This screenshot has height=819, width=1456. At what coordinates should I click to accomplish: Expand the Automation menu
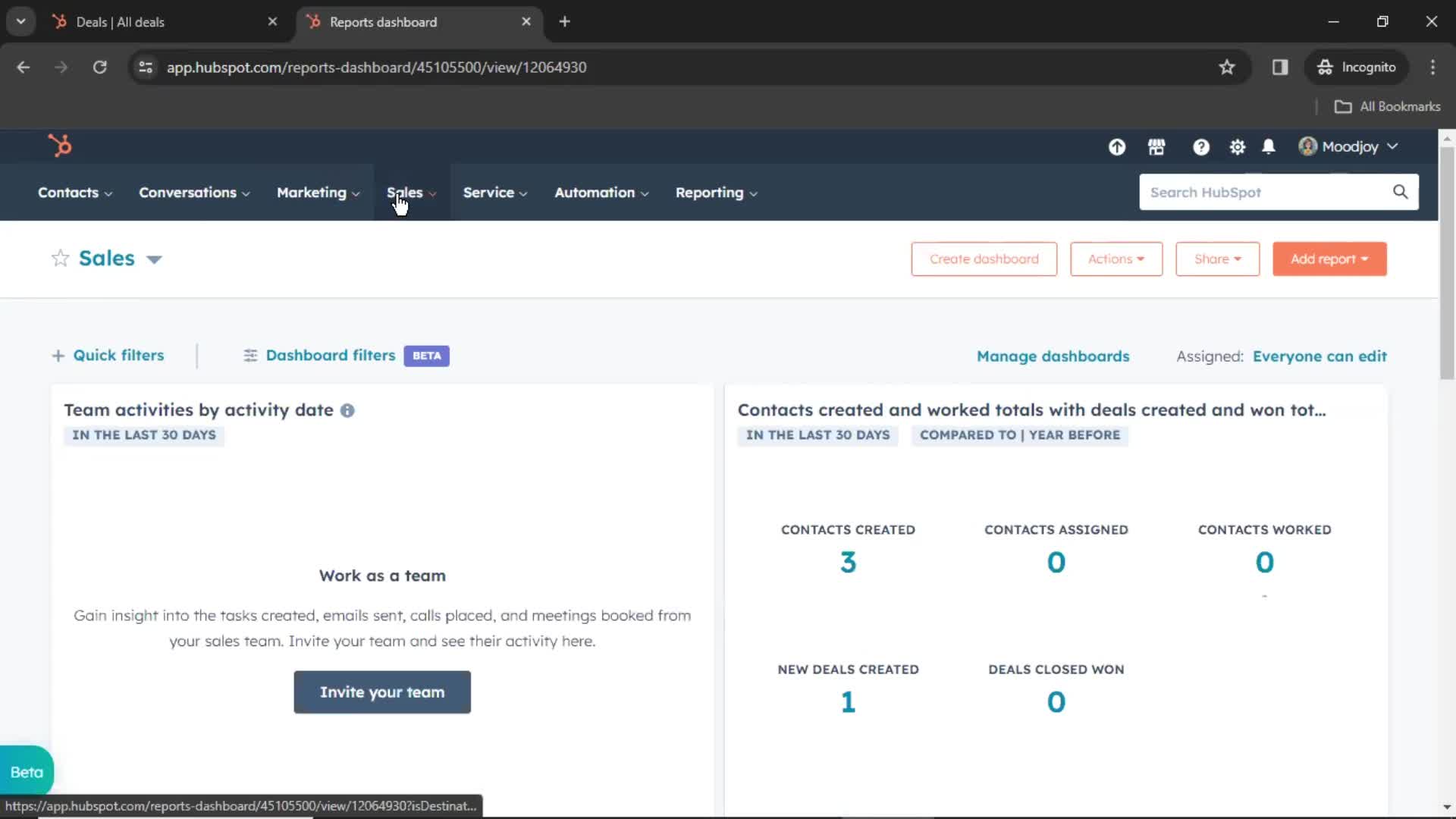pyautogui.click(x=601, y=193)
